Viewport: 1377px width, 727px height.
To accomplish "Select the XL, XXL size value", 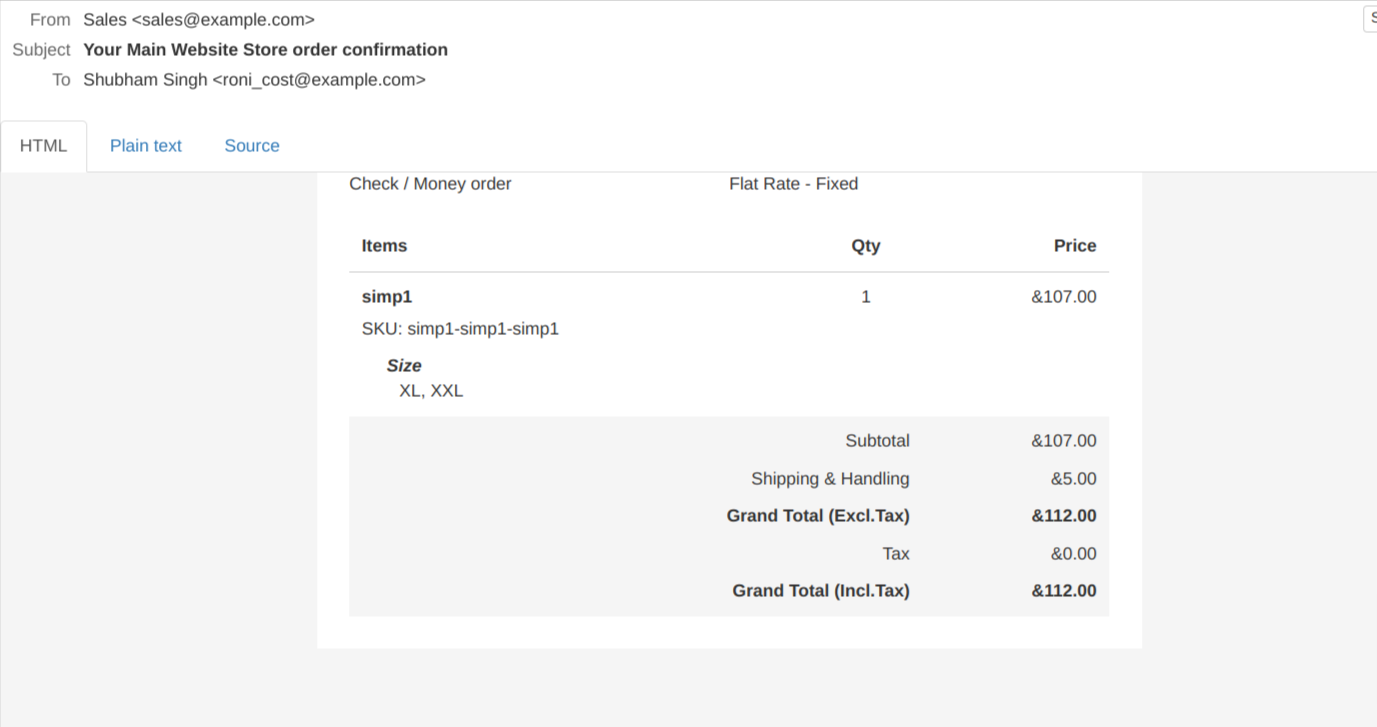I will pyautogui.click(x=431, y=390).
